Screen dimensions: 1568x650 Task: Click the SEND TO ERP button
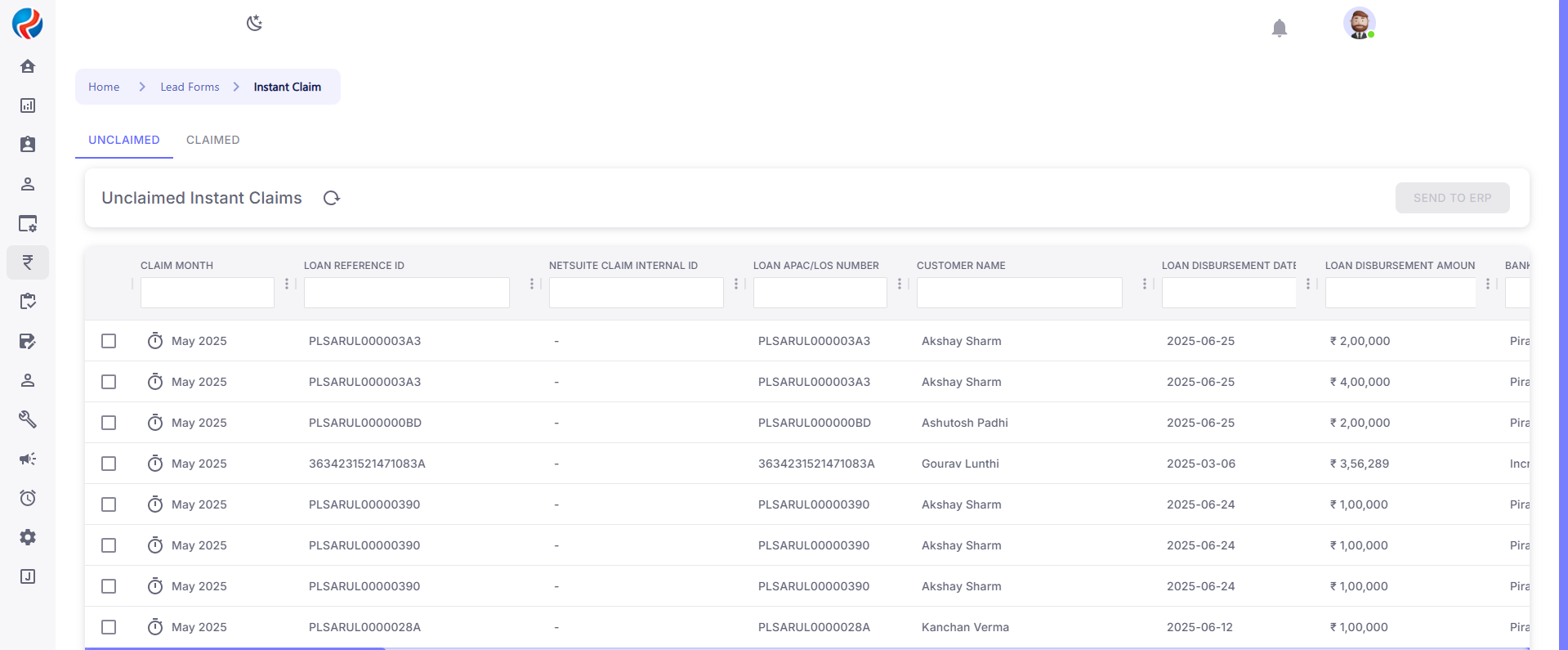click(1452, 198)
